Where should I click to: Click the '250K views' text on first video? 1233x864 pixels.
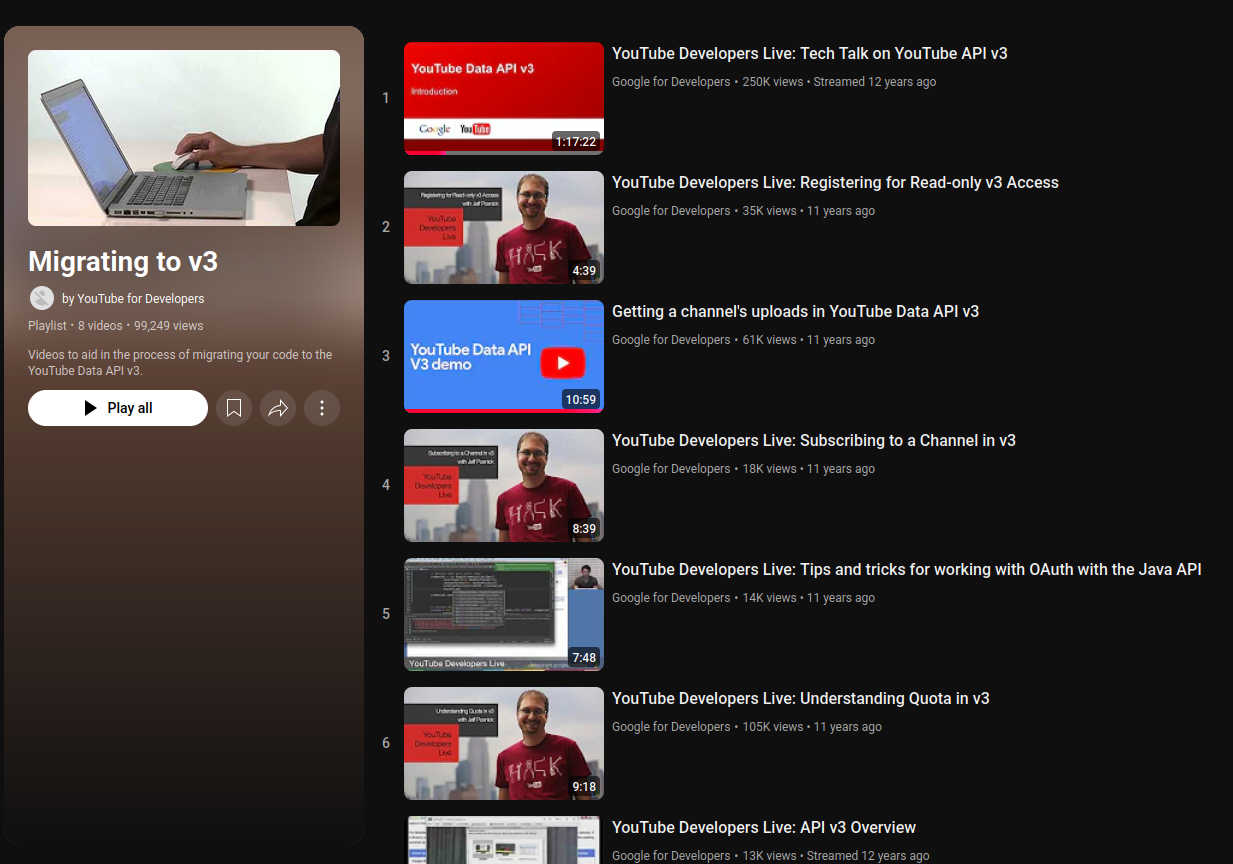pyautogui.click(x=773, y=82)
